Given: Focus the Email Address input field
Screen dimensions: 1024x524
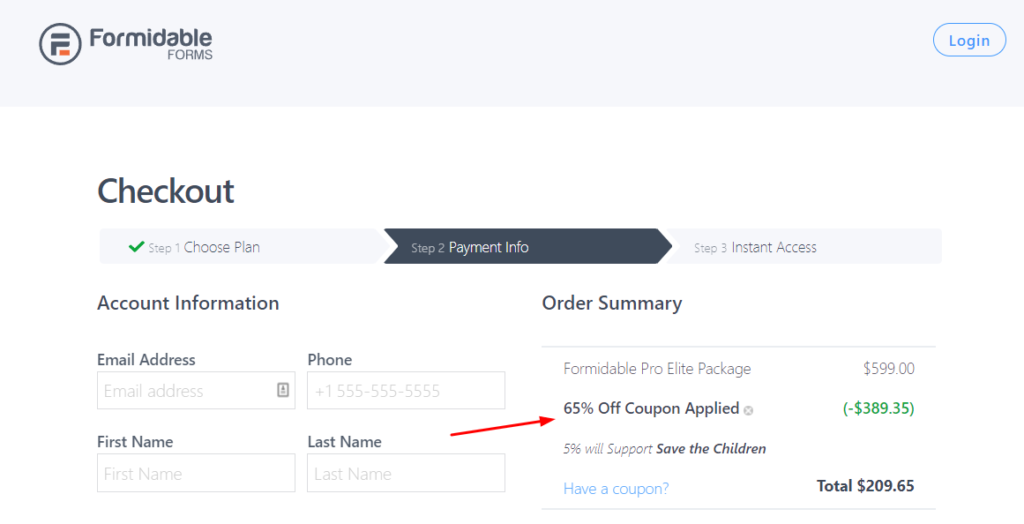Looking at the screenshot, I should (196, 391).
